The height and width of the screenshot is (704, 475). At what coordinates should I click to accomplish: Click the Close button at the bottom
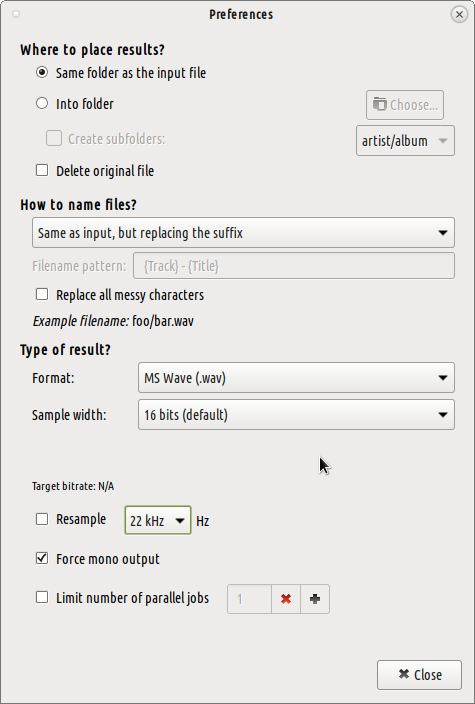[419, 675]
